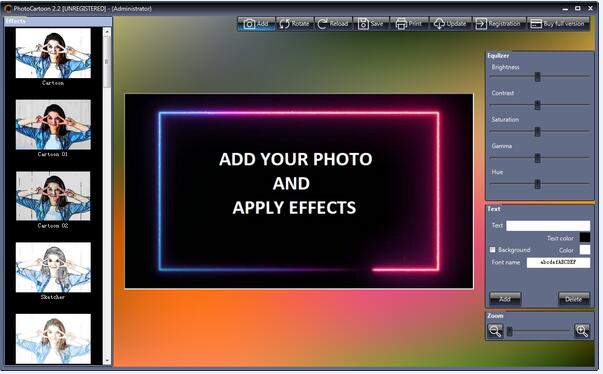This screenshot has width=603, height=374.
Task: Save the image with Save button
Action: coord(371,24)
